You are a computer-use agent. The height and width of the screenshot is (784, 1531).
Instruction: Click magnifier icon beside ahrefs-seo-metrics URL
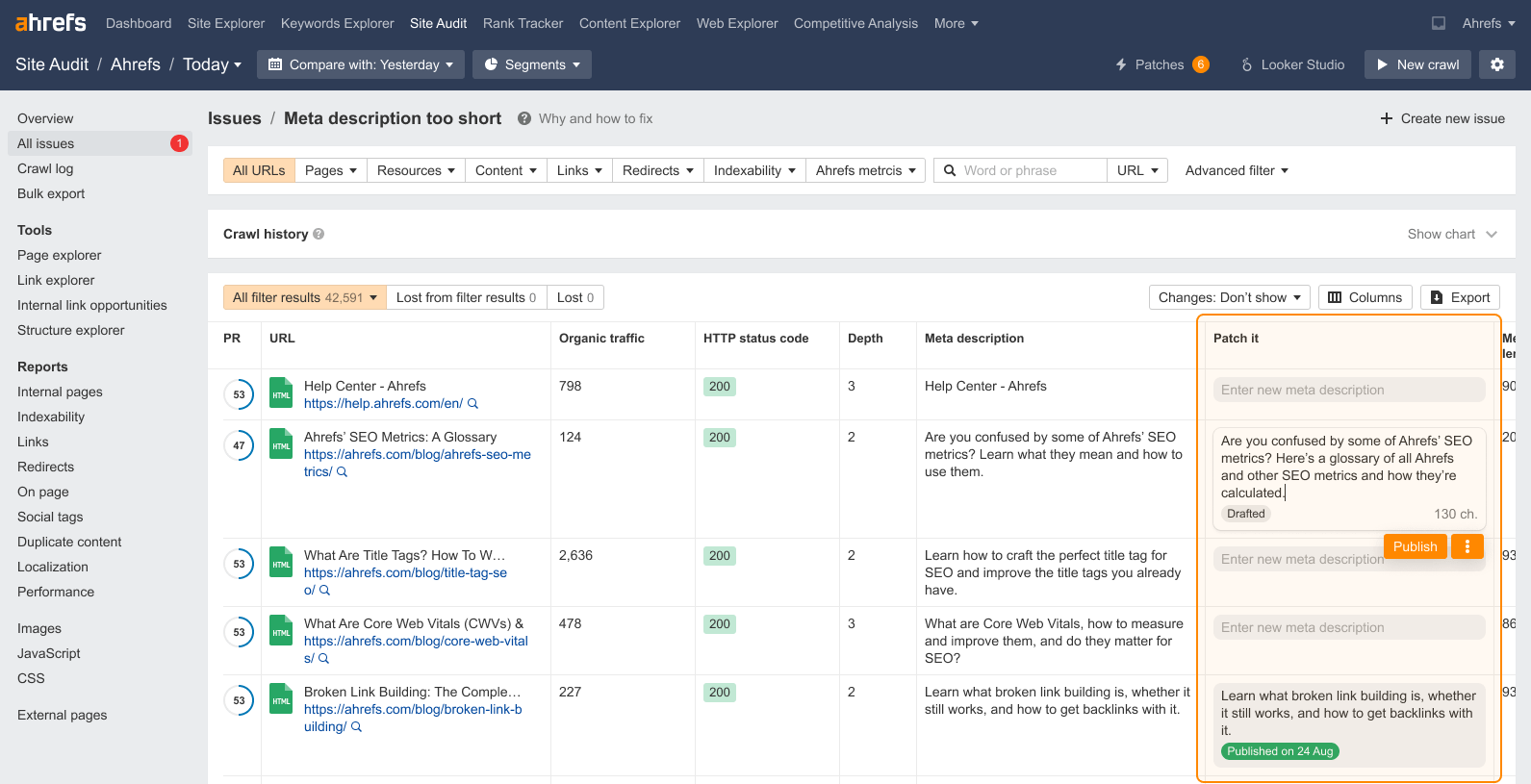342,472
